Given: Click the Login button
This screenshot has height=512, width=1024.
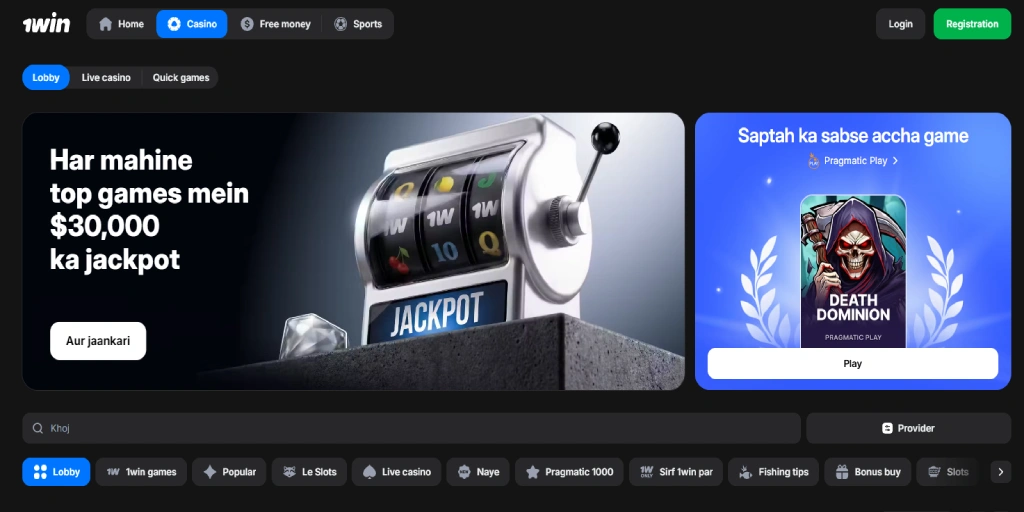Looking at the screenshot, I should pyautogui.click(x=900, y=24).
